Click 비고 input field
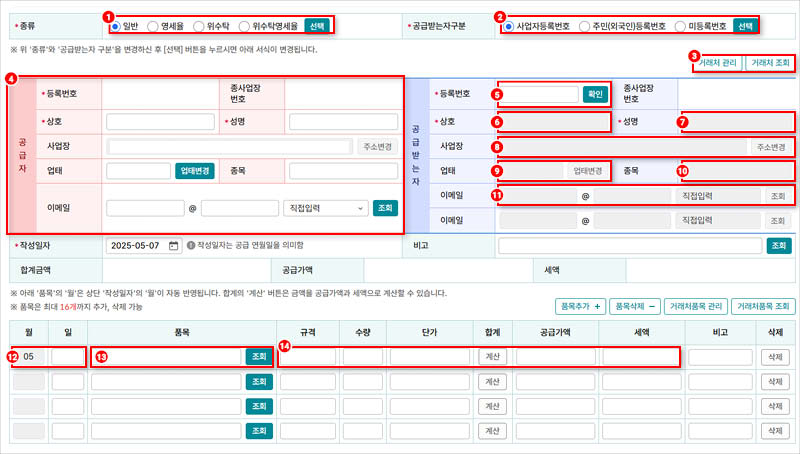This screenshot has width=800, height=454. click(630, 245)
